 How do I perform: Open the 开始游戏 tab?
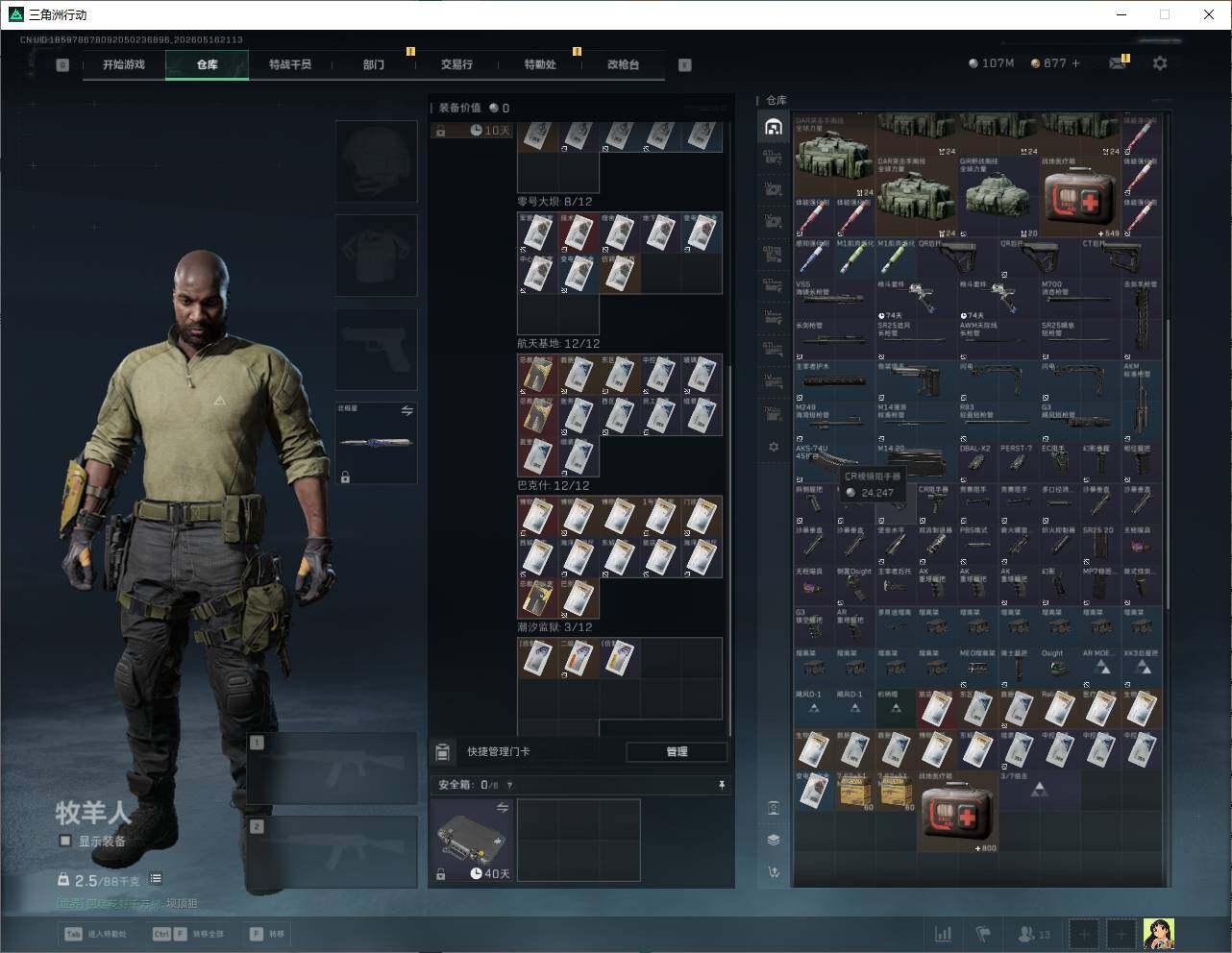(x=124, y=64)
